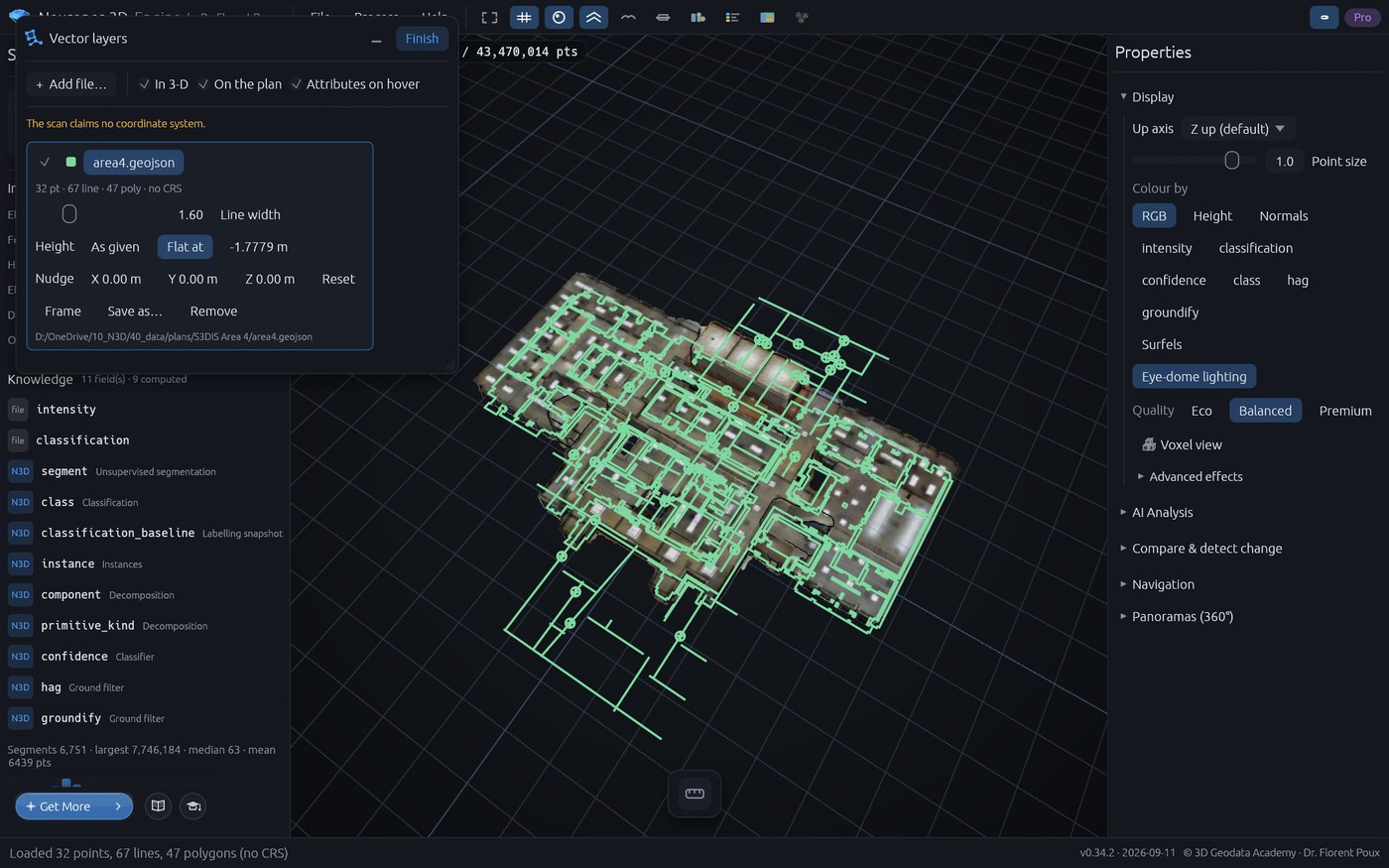1389x868 pixels.
Task: Click the Add file… button
Action: click(x=70, y=84)
